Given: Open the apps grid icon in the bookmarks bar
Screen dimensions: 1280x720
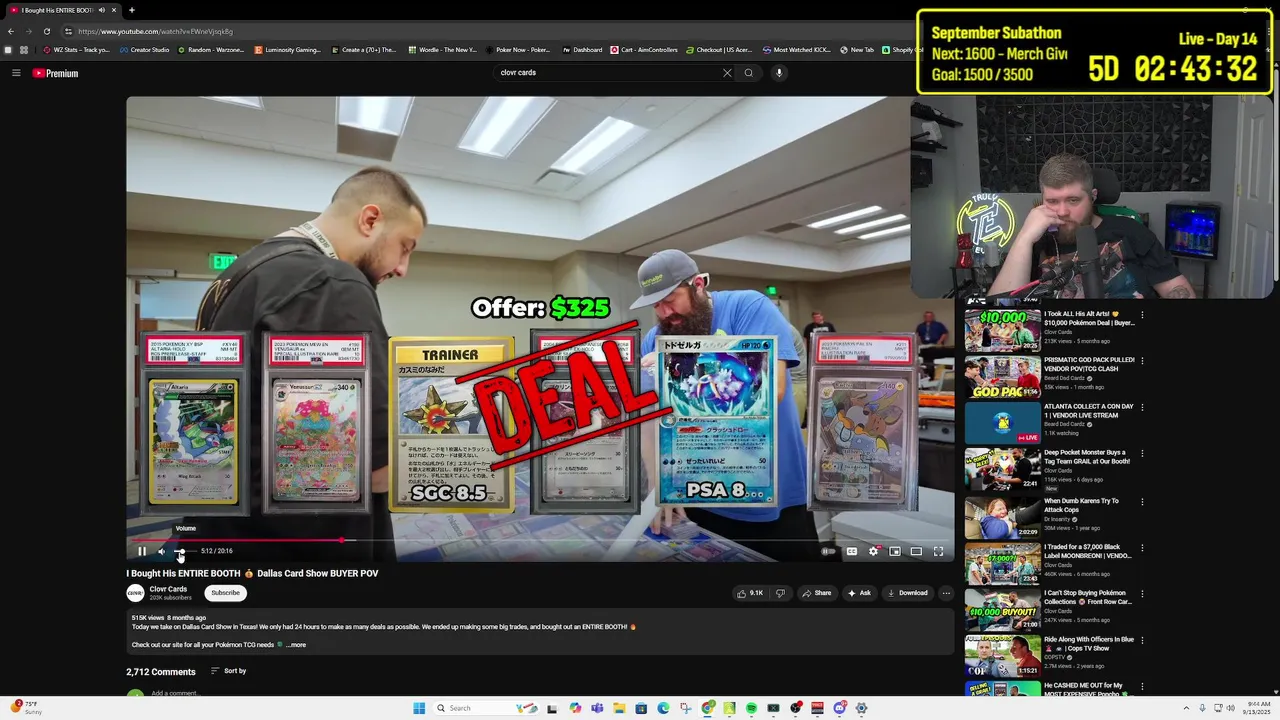Looking at the screenshot, I should pyautogui.click(x=24, y=50).
